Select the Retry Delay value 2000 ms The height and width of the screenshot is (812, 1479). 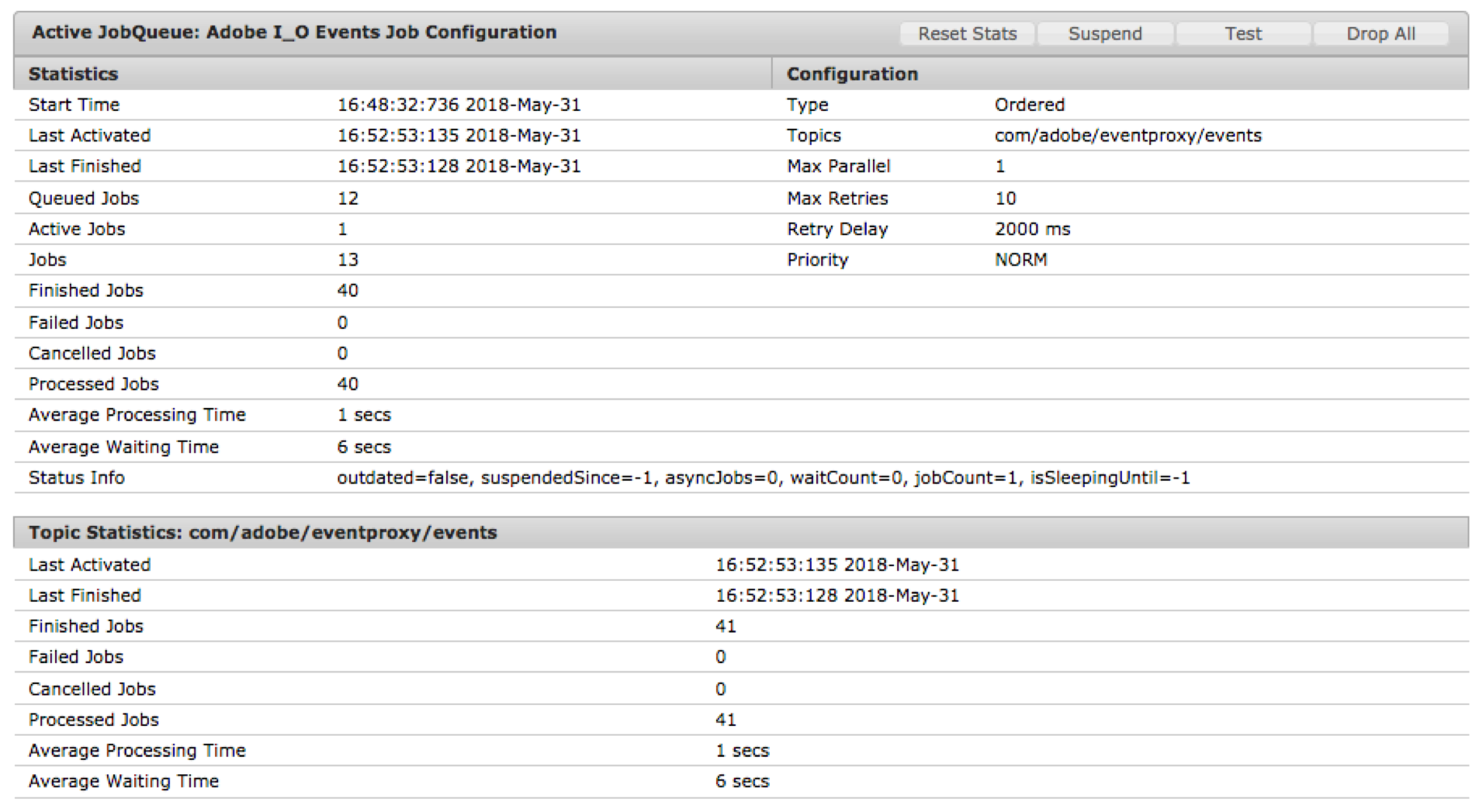click(x=1033, y=230)
